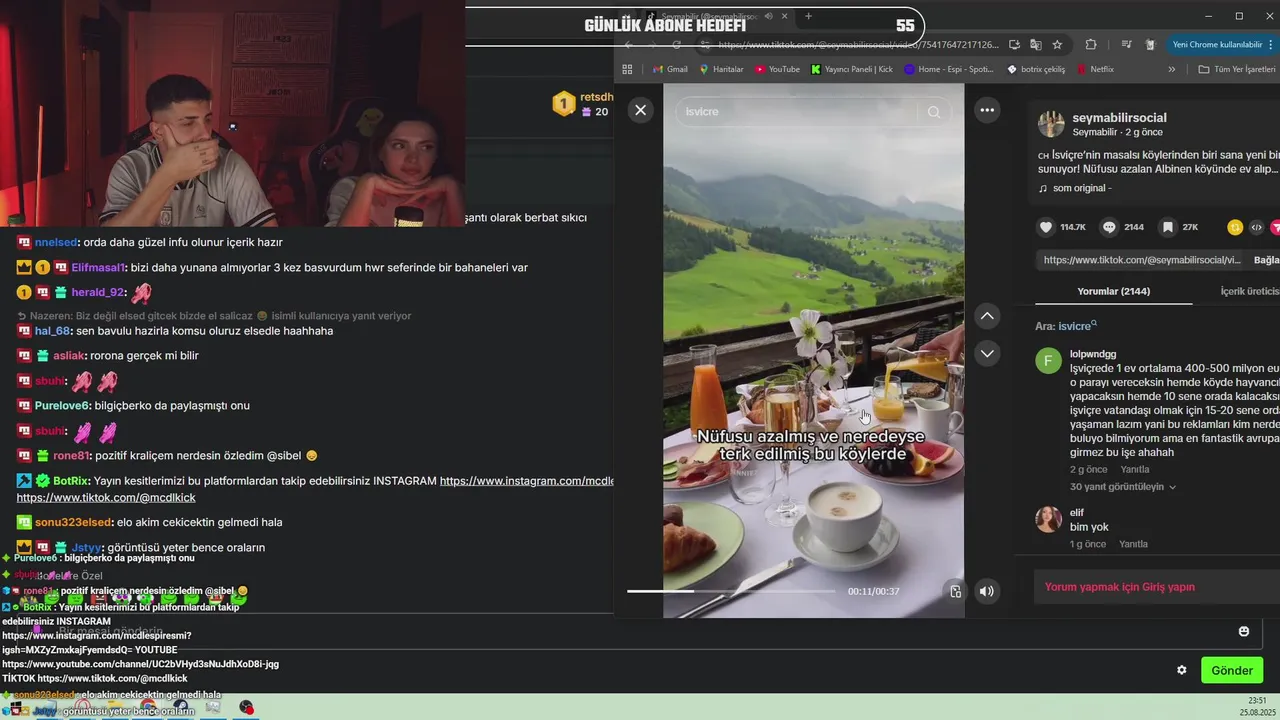Screen dimensions: 1280x720
Task: Click the som original music link
Action: (1082, 188)
